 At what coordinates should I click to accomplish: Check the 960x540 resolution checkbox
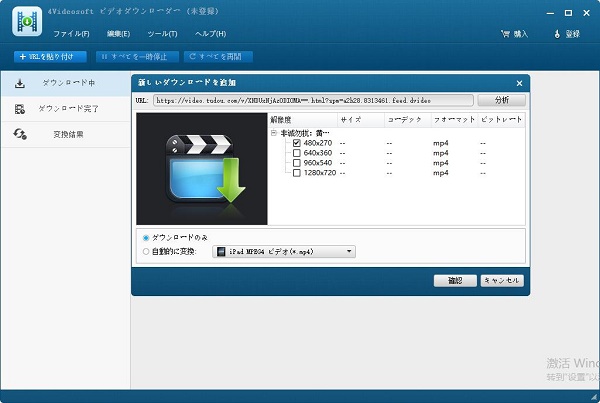click(x=297, y=163)
